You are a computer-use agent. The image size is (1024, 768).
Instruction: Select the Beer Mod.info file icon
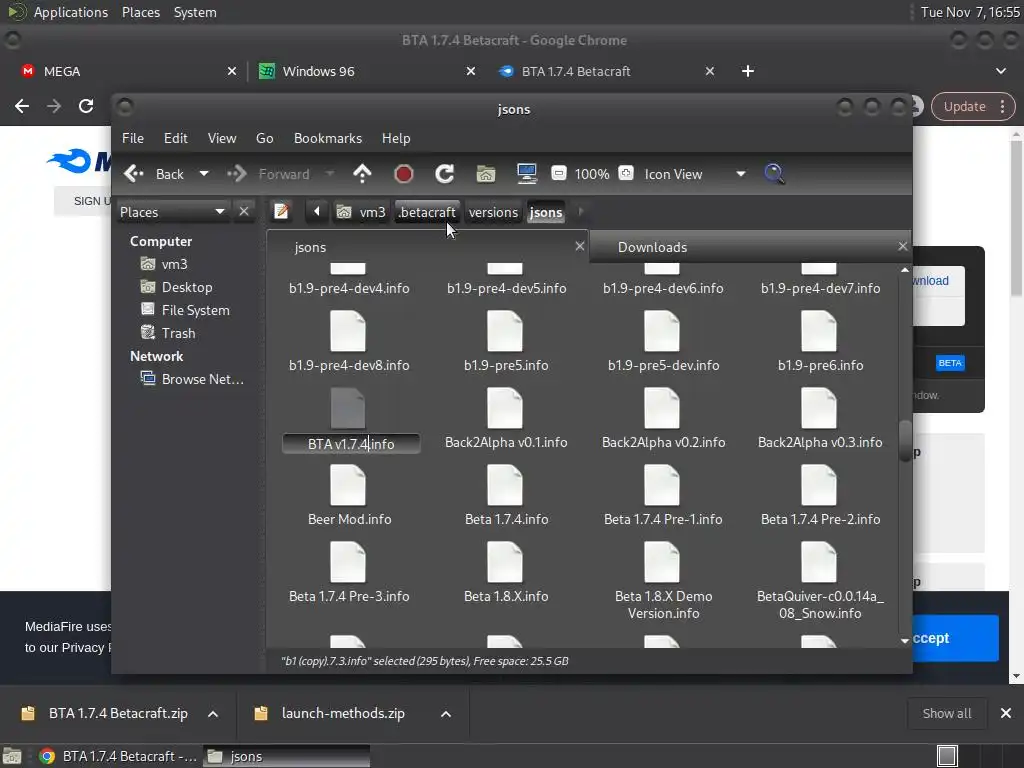click(348, 485)
